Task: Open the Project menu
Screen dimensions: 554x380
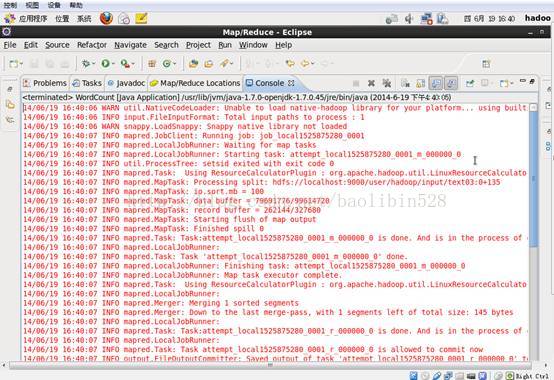Action: click(198, 45)
